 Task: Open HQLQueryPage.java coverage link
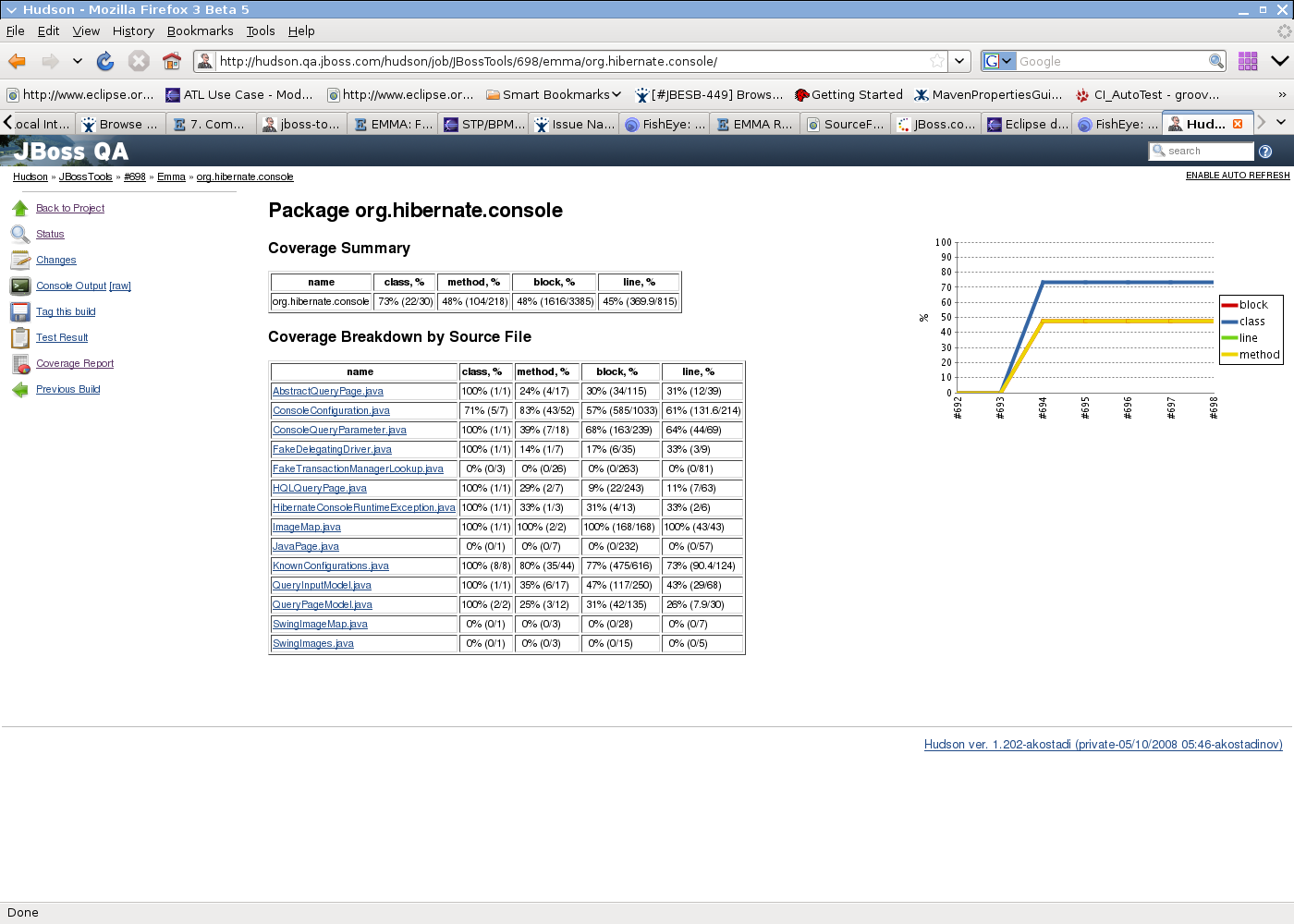pyautogui.click(x=320, y=488)
